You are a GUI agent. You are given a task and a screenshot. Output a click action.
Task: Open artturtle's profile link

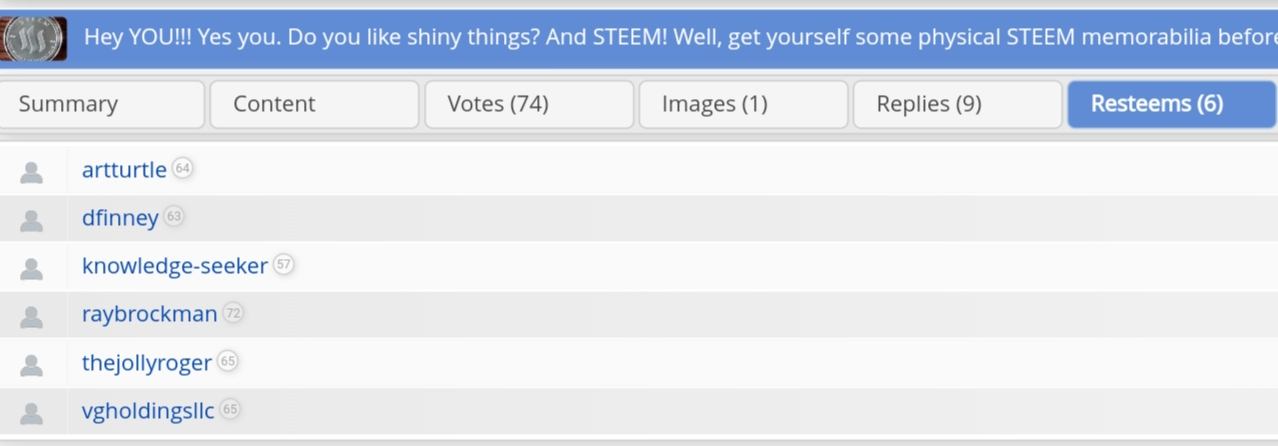coord(124,170)
